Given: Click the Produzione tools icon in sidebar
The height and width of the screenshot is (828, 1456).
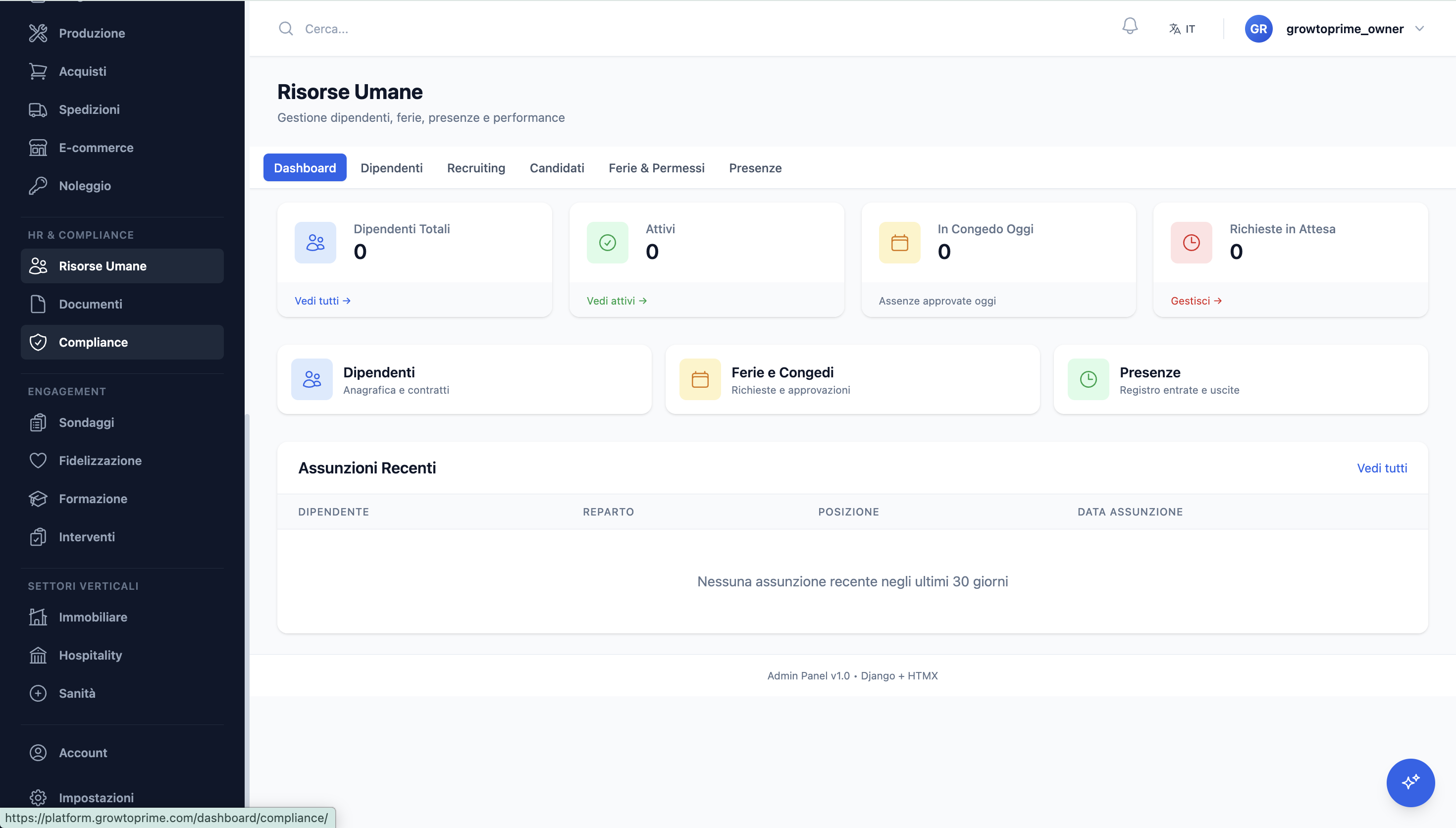Looking at the screenshot, I should [x=38, y=34].
